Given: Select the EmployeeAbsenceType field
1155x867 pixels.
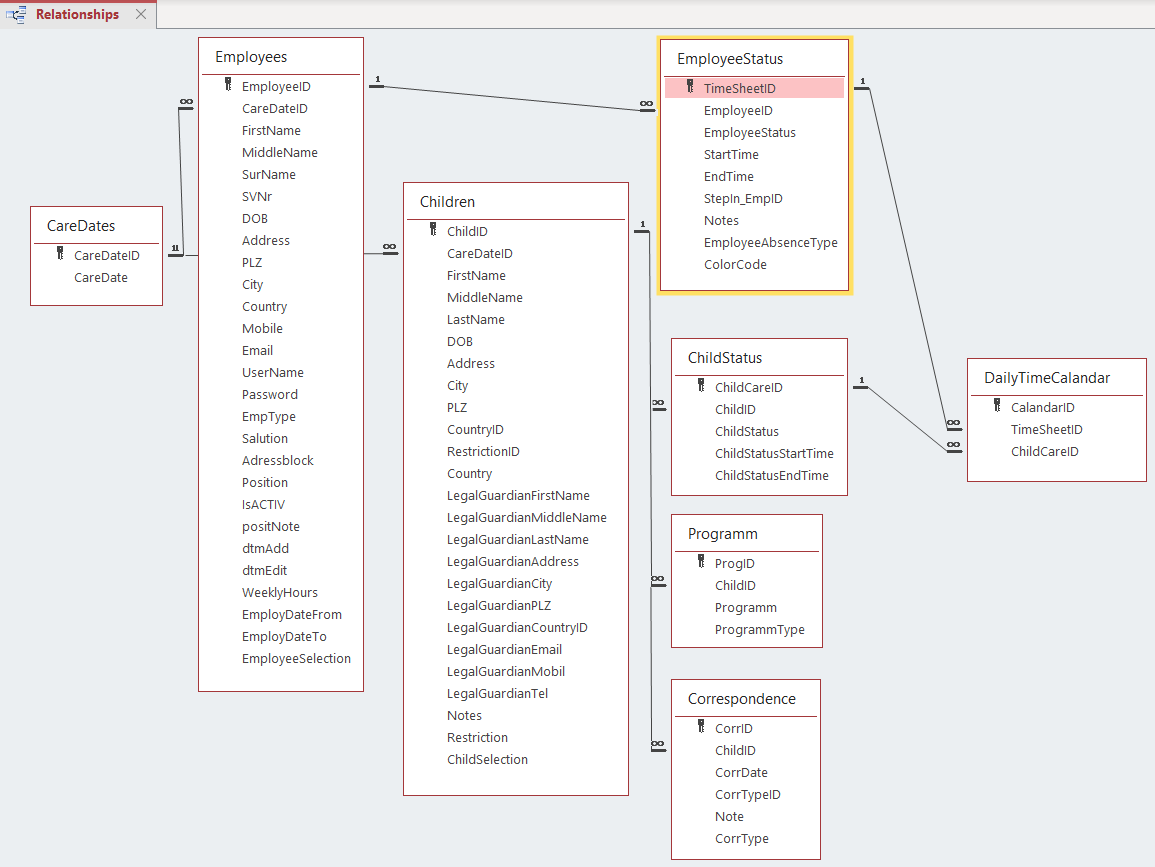Looking at the screenshot, I should click(x=770, y=243).
